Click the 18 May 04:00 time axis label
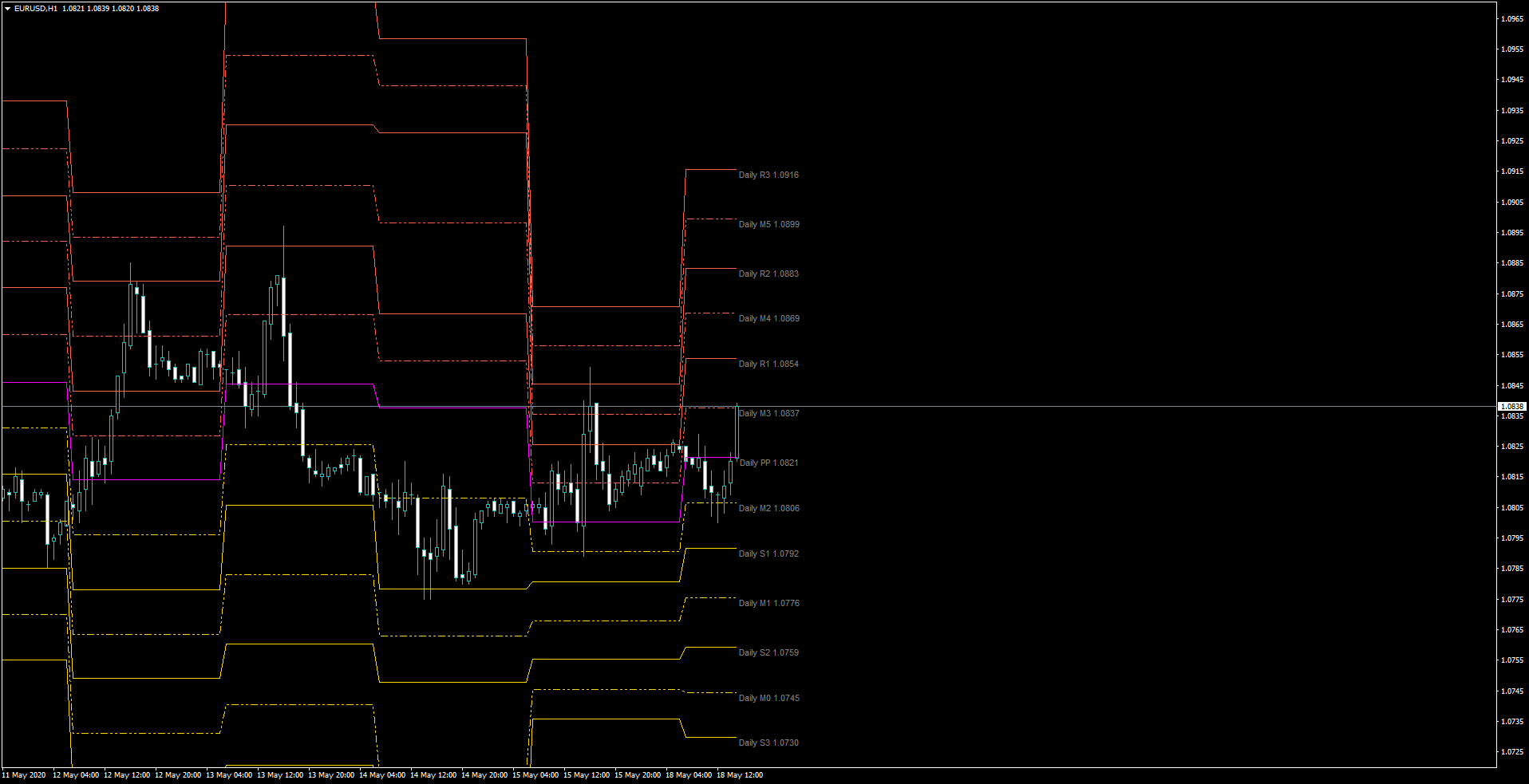This screenshot has height=784, width=1529. pos(689,775)
